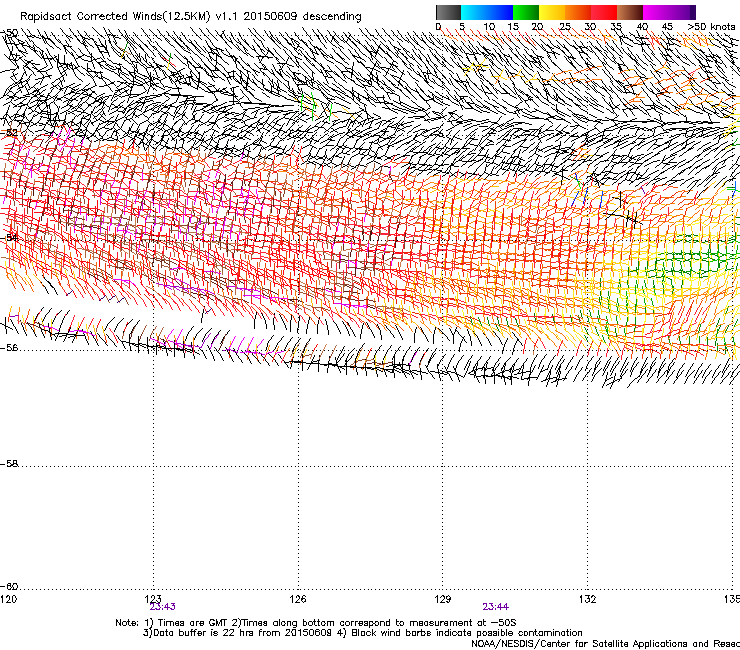This screenshot has width=740, height=650.
Task: Click the magenta 40-45 knots legend swatch
Action: point(656,12)
